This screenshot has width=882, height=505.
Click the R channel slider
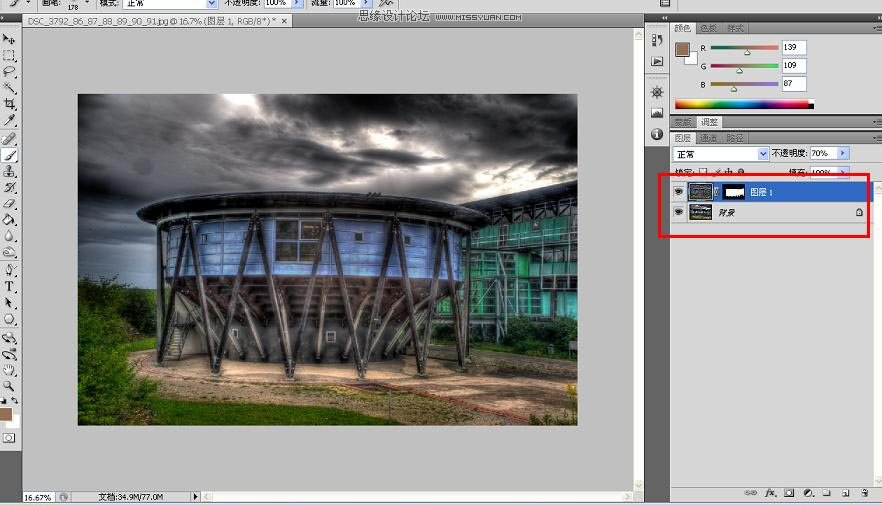coord(744,49)
